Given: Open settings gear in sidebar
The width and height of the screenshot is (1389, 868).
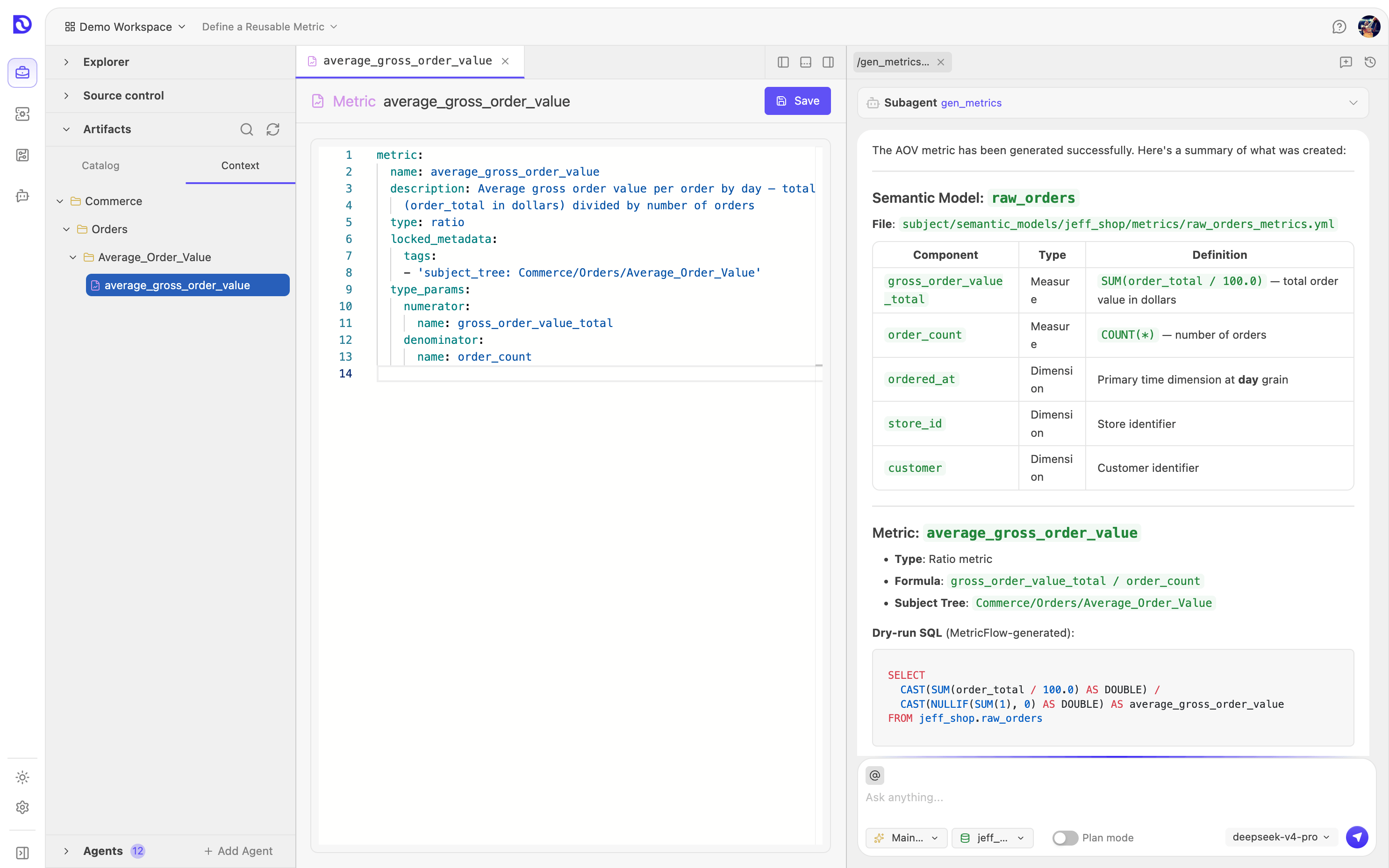Looking at the screenshot, I should pos(22,807).
